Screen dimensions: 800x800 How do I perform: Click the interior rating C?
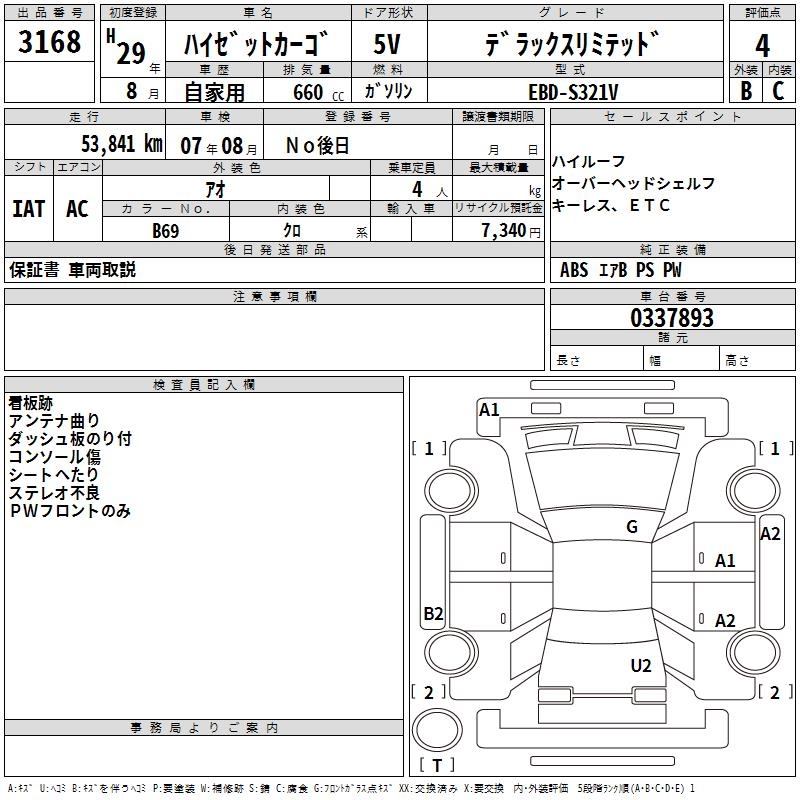point(779,91)
